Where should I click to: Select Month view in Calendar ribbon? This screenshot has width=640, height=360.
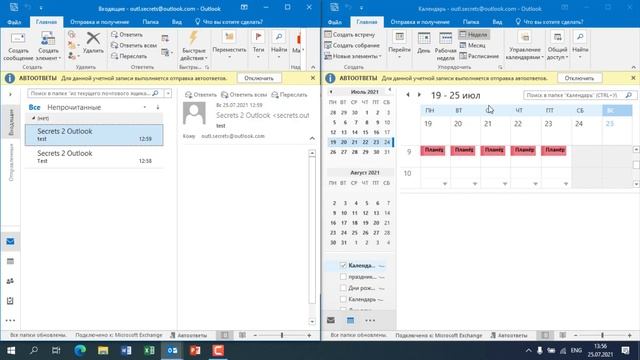473,45
